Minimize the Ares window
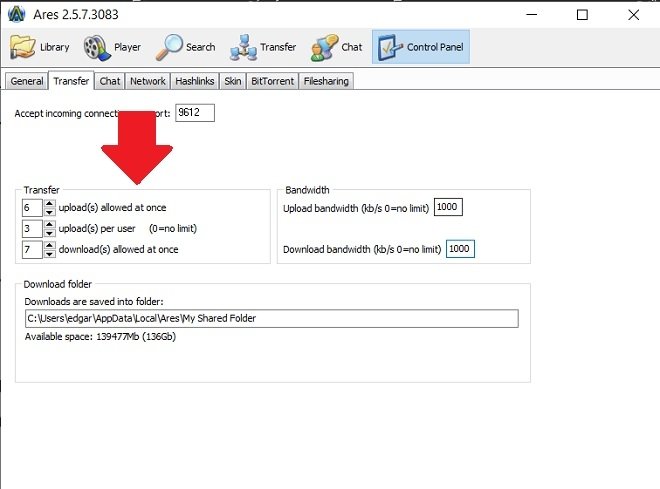 (532, 15)
